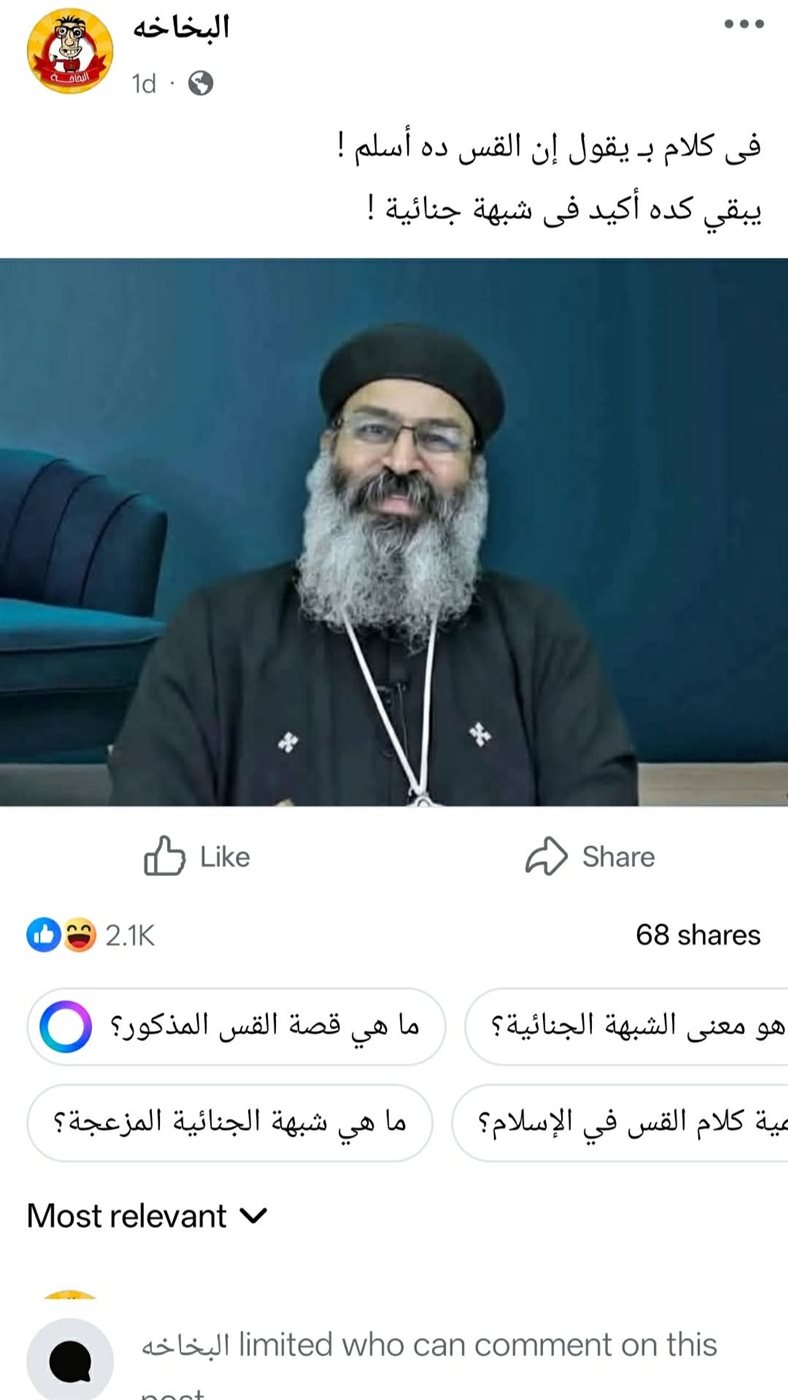The height and width of the screenshot is (1400, 788).
Task: Tap the chevron next to Most relevant
Action: 255,1216
